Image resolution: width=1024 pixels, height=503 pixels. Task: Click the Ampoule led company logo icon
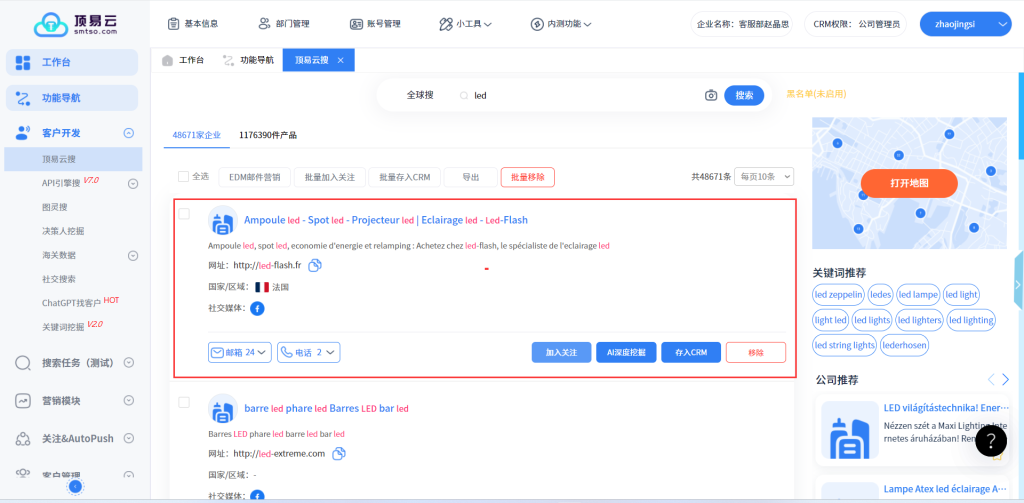click(221, 221)
